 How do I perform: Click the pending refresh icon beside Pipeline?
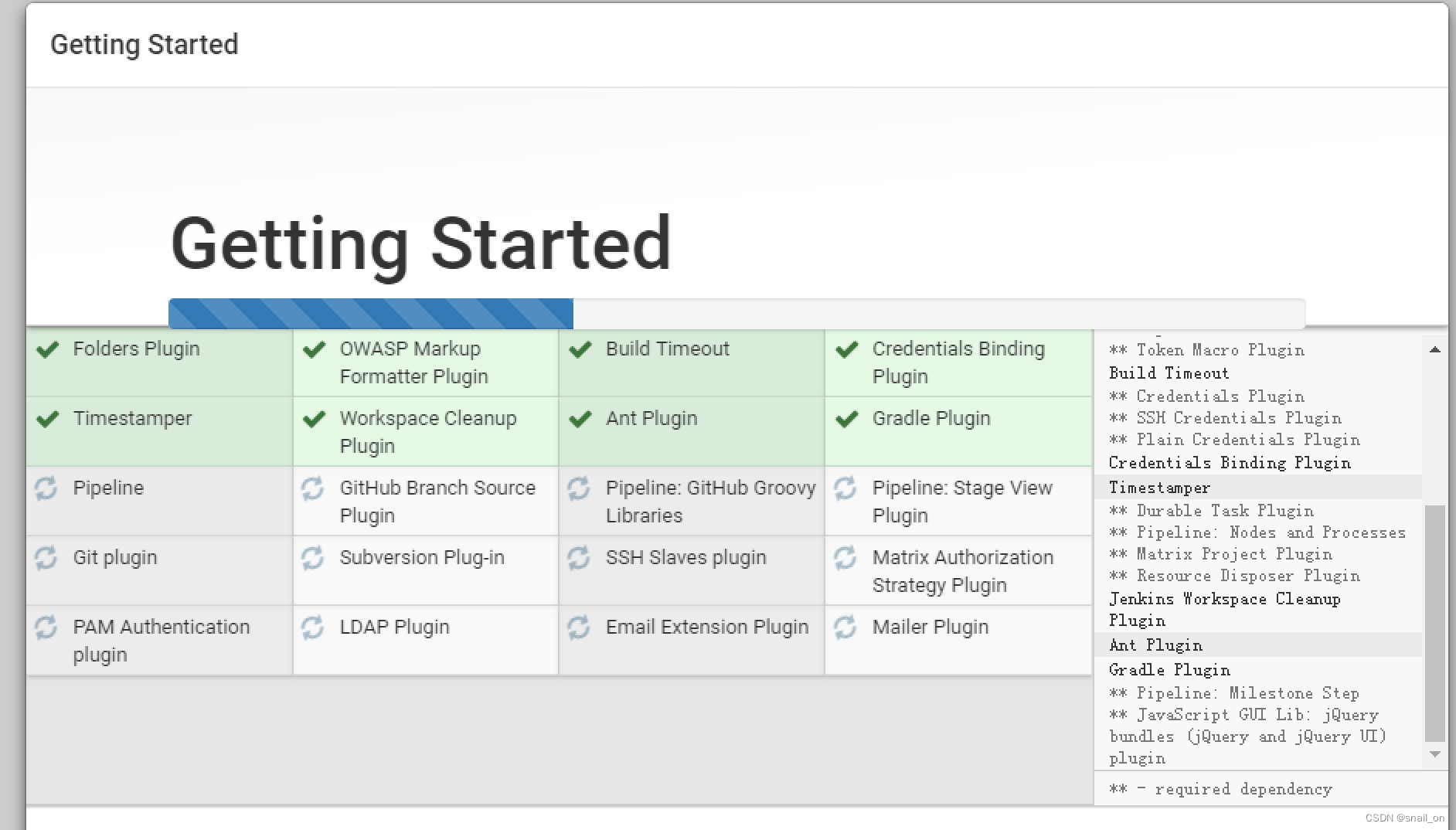point(46,488)
